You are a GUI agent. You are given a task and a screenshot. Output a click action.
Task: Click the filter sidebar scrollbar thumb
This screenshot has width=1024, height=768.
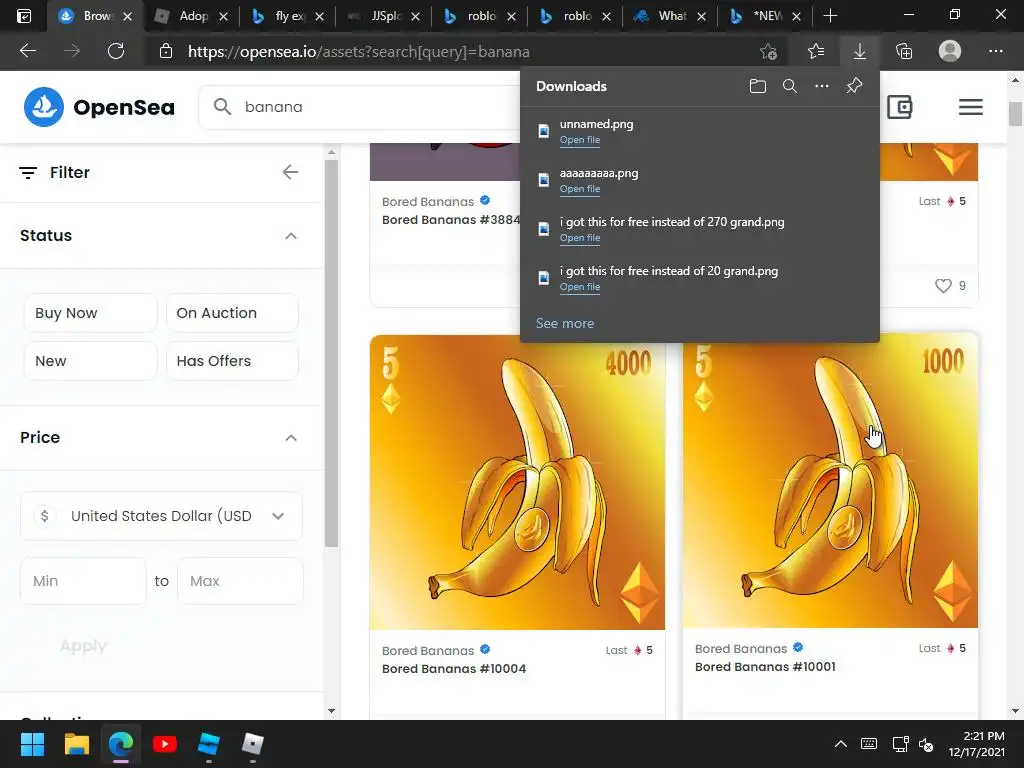pos(331,353)
